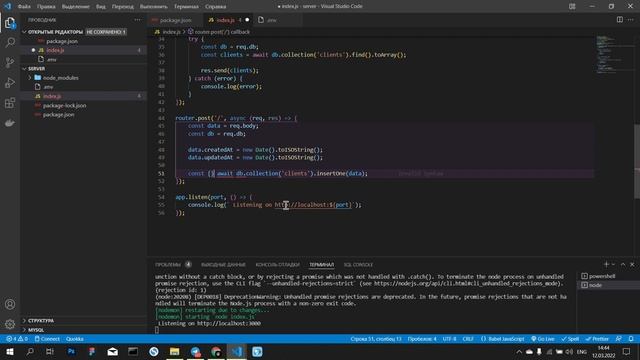Image resolution: width=640 pixels, height=360 pixels.
Task: Open the editor more actions ellipsis
Action: [631, 20]
